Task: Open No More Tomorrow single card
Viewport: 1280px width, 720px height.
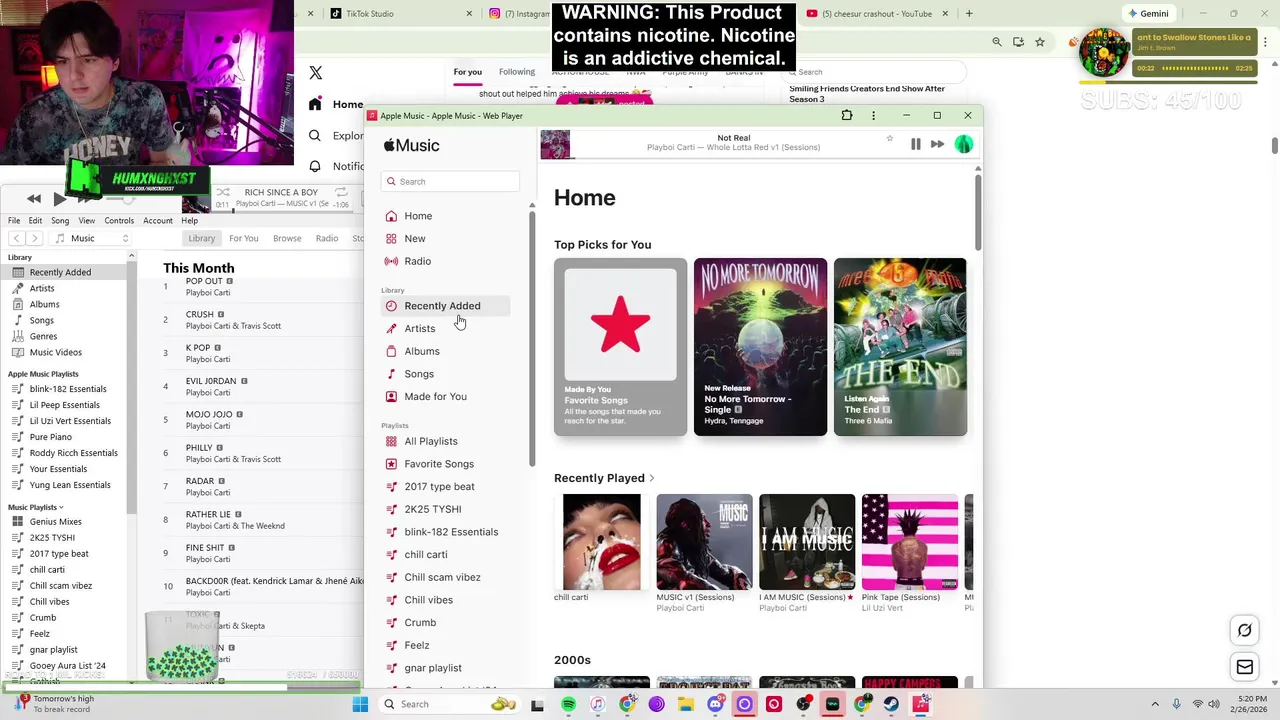Action: point(760,347)
